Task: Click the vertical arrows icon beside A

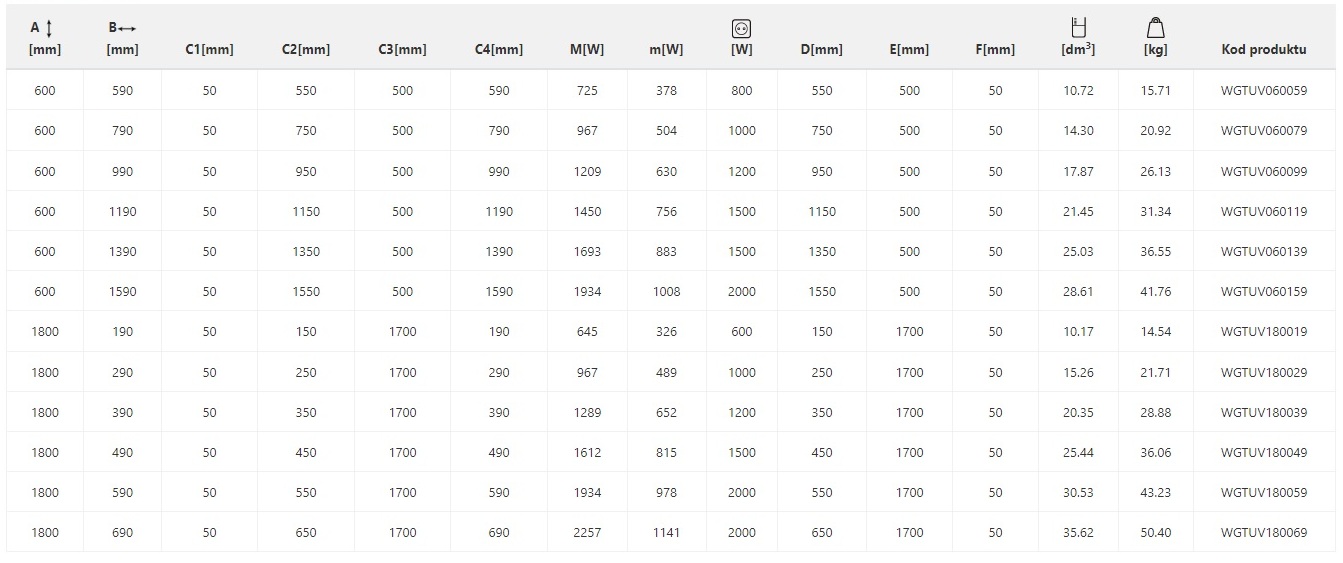Action: pos(49,28)
